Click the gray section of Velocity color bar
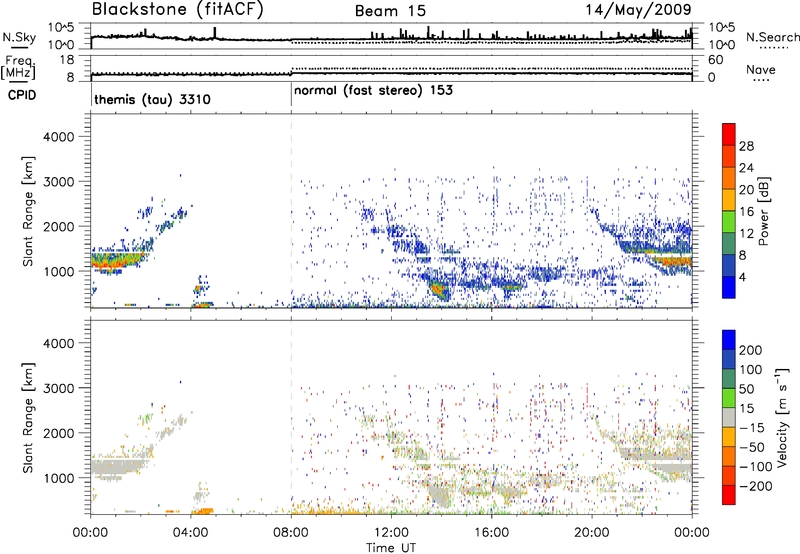800x554 pixels. point(729,418)
